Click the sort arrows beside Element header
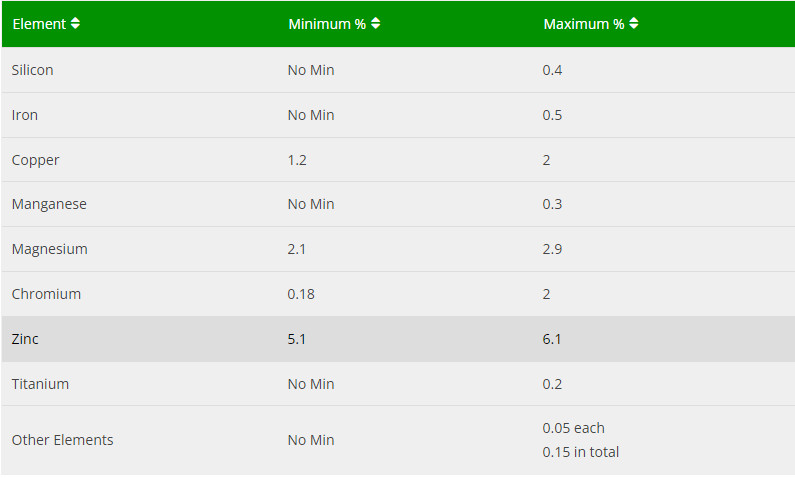Image resolution: width=795 pixels, height=478 pixels. (75, 24)
